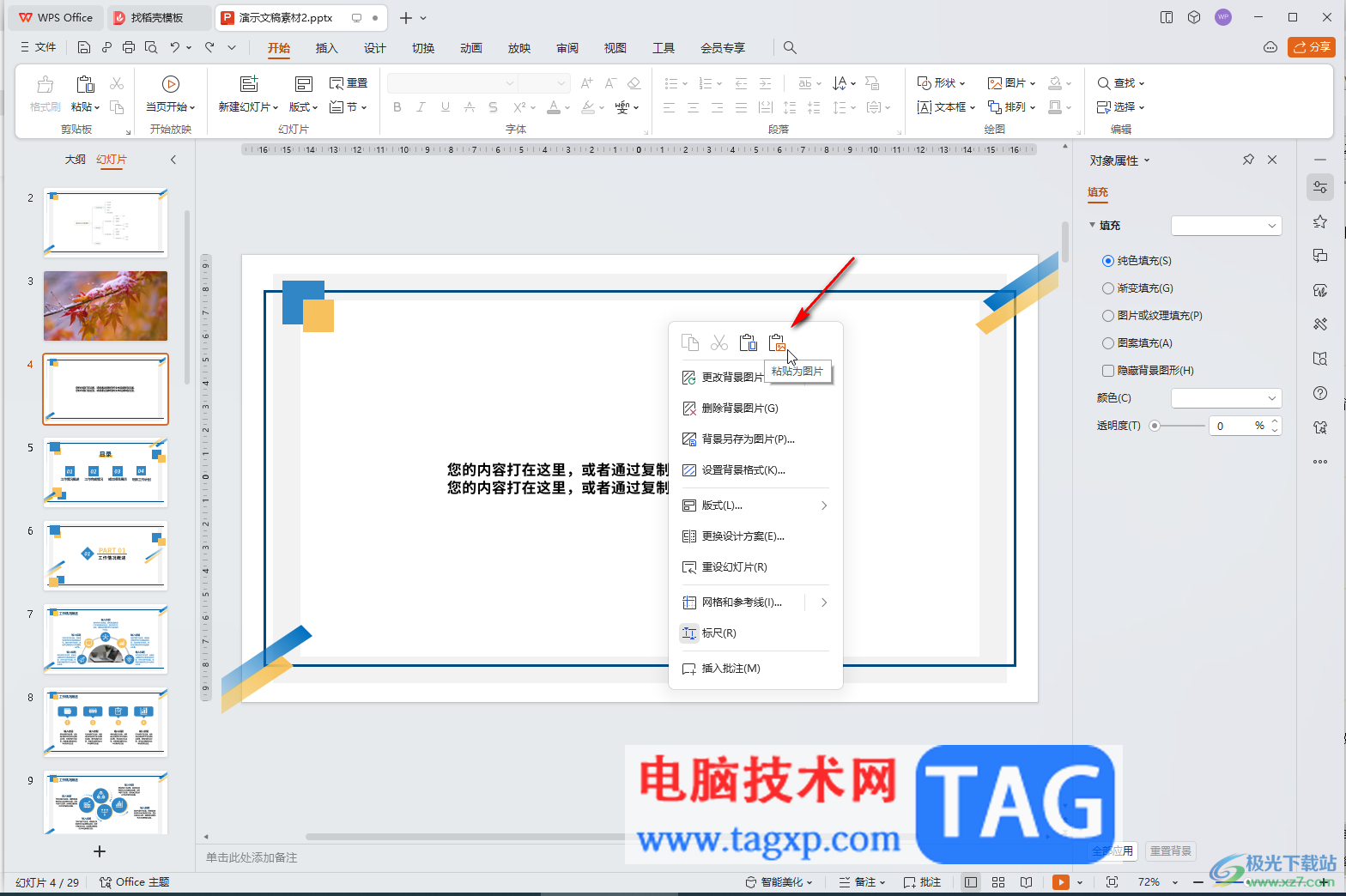Switch to reading view icon

pos(1026,882)
